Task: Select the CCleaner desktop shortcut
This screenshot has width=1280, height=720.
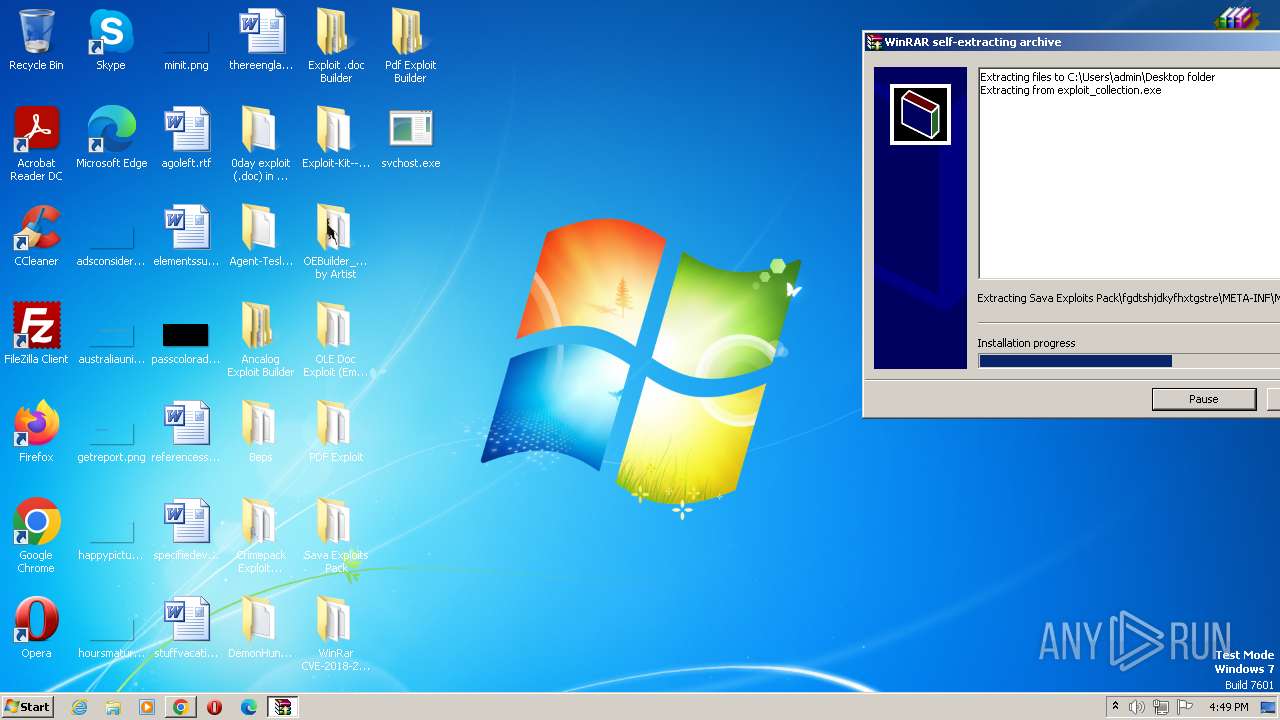Action: coord(36,236)
